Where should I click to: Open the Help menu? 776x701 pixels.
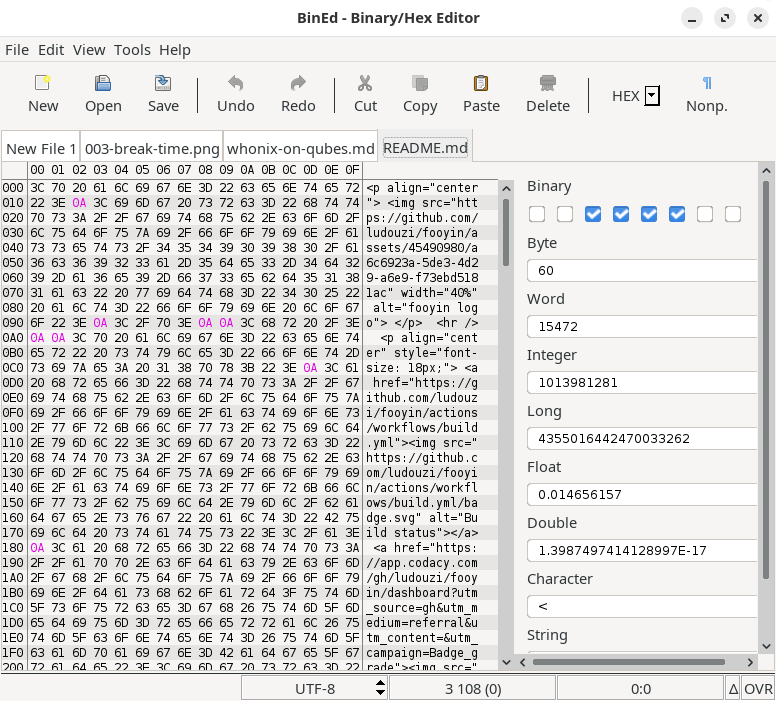pyautogui.click(x=175, y=50)
